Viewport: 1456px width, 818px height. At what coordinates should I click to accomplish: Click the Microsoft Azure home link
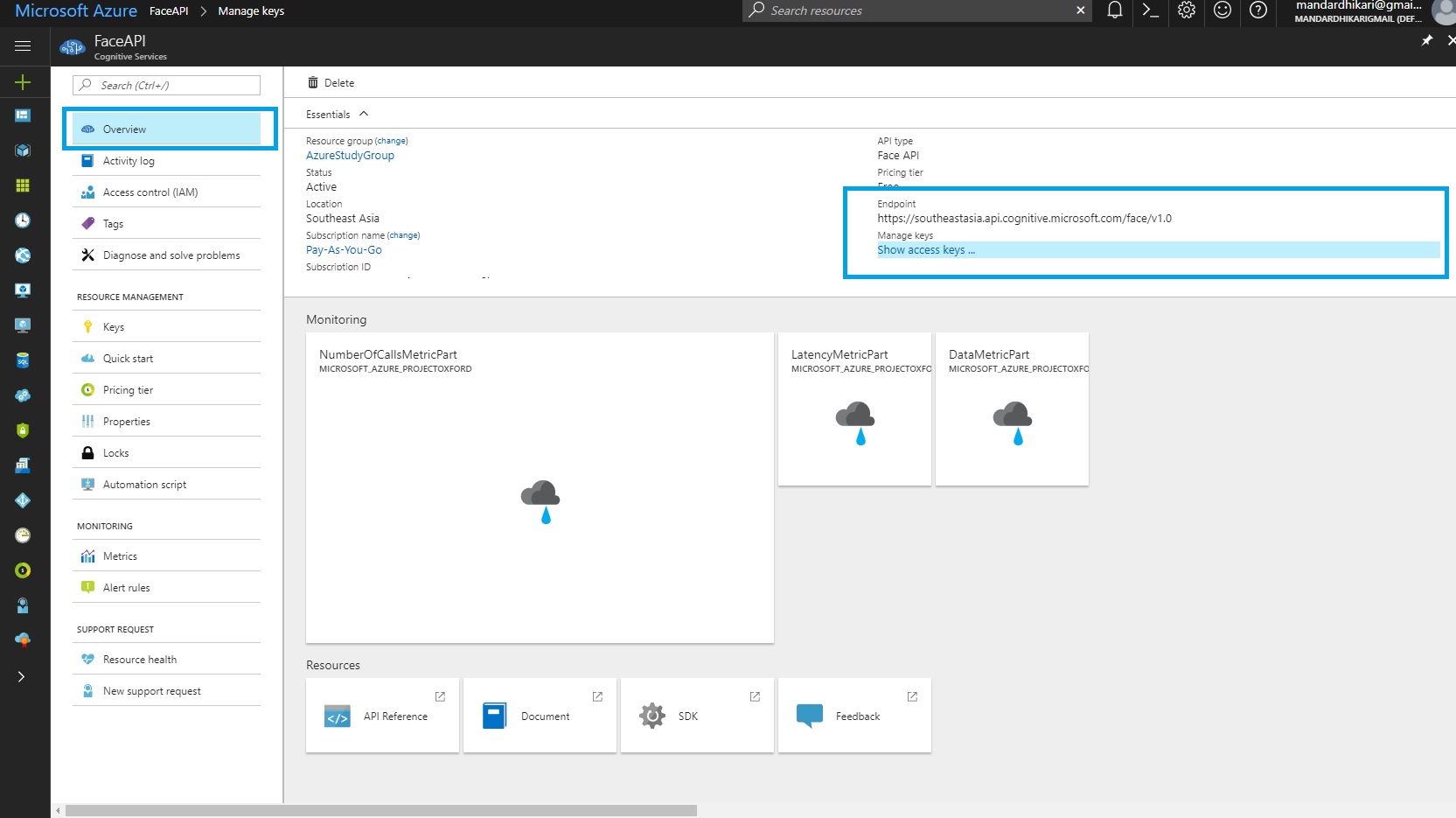click(x=76, y=10)
